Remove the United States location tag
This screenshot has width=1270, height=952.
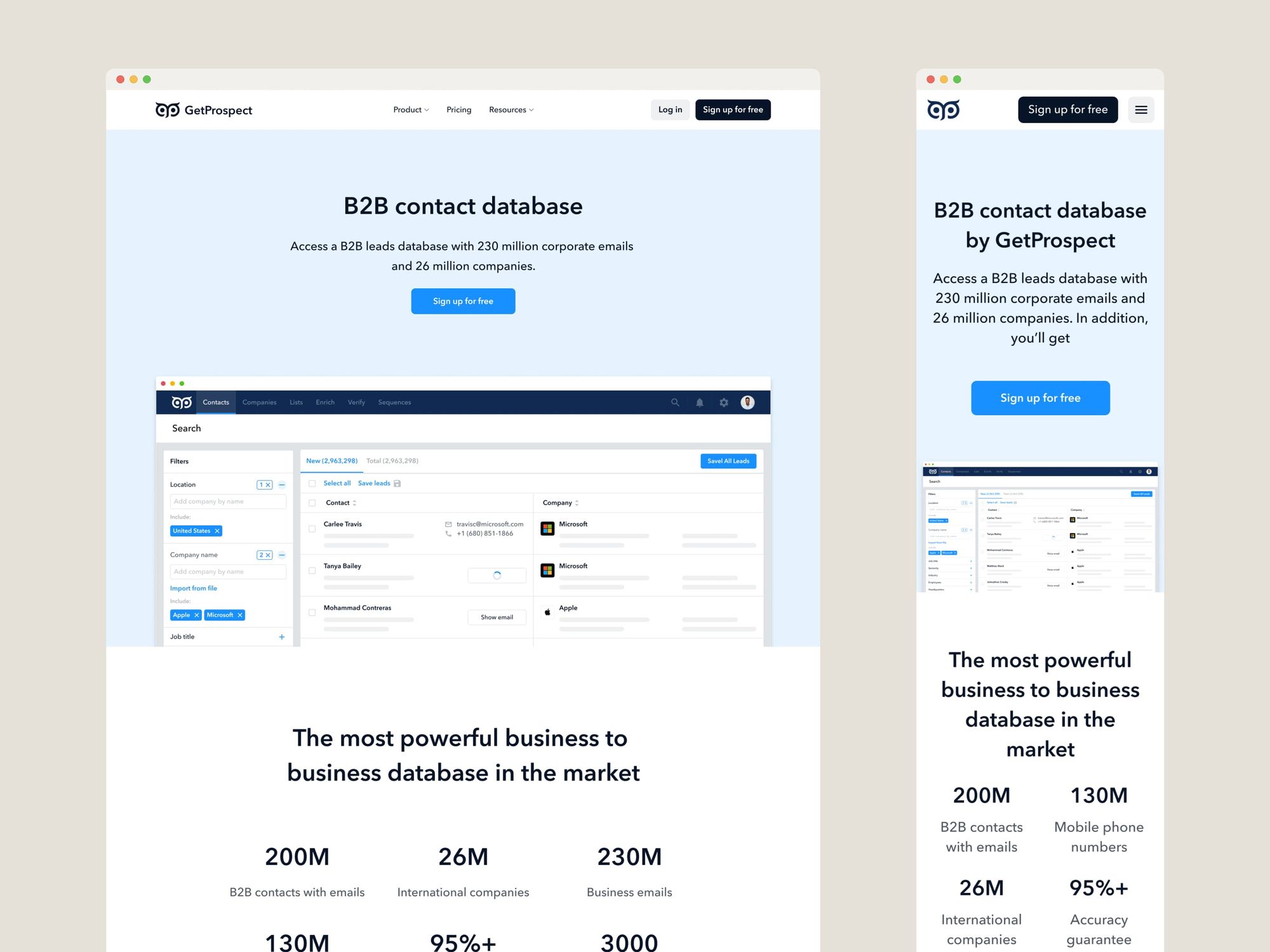tap(217, 531)
